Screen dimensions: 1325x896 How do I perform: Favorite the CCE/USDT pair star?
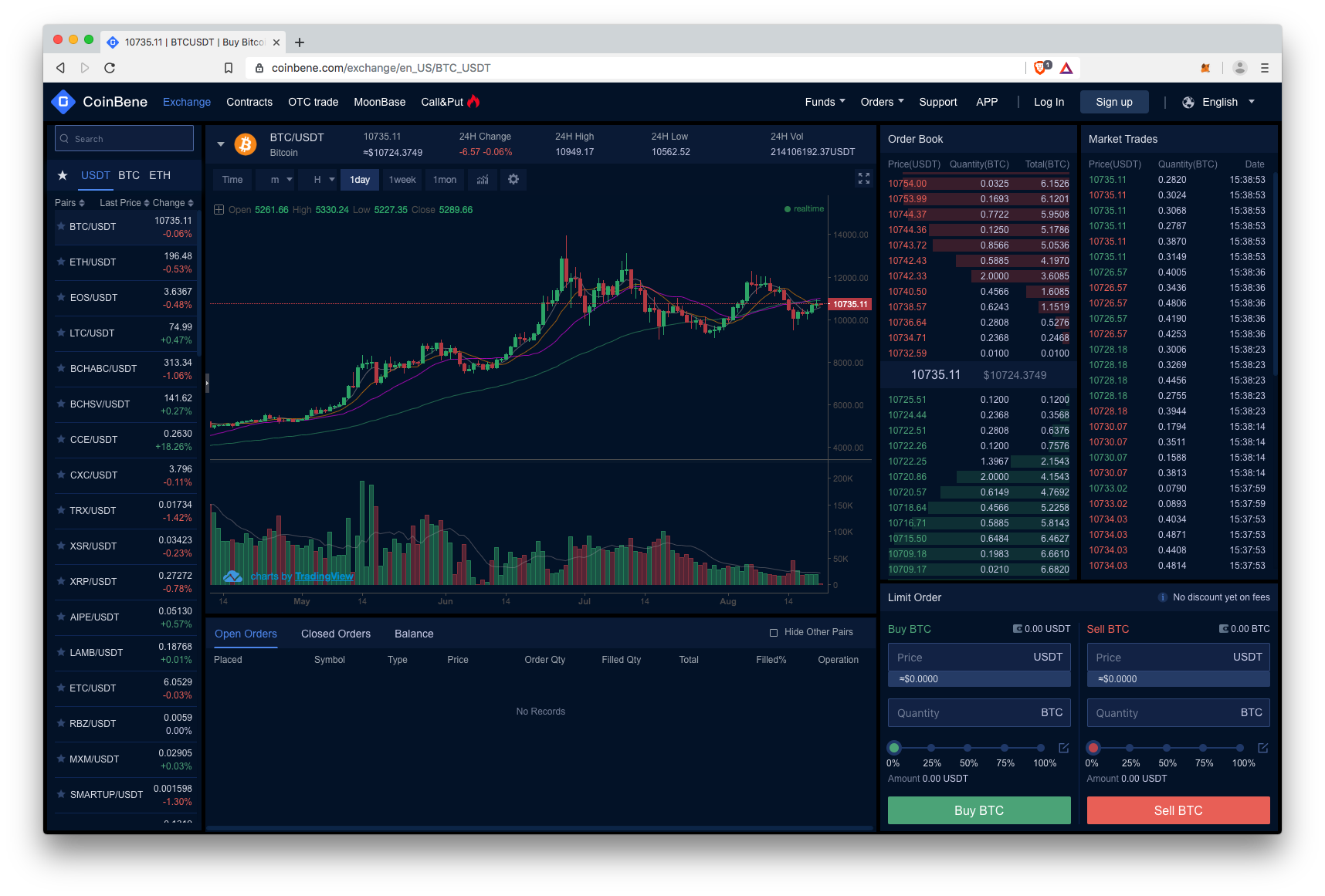[x=61, y=439]
